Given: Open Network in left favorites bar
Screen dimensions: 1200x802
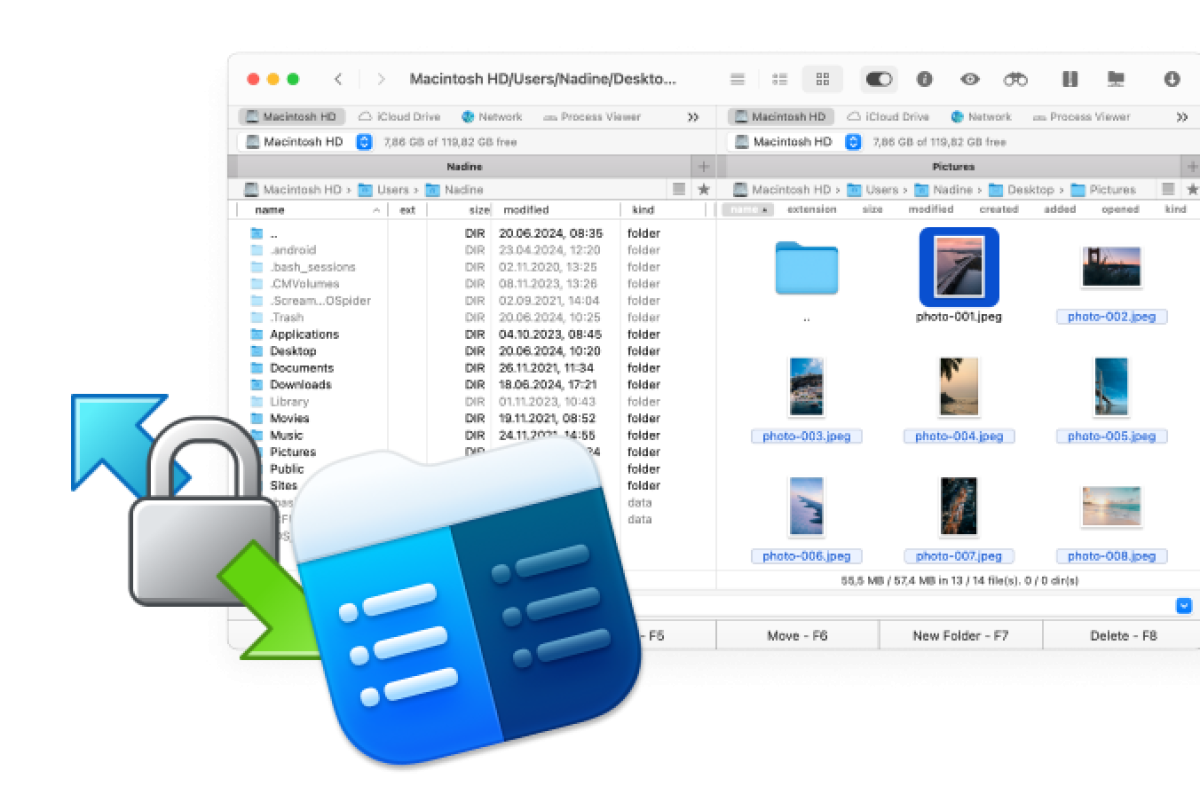Looking at the screenshot, I should point(492,117).
